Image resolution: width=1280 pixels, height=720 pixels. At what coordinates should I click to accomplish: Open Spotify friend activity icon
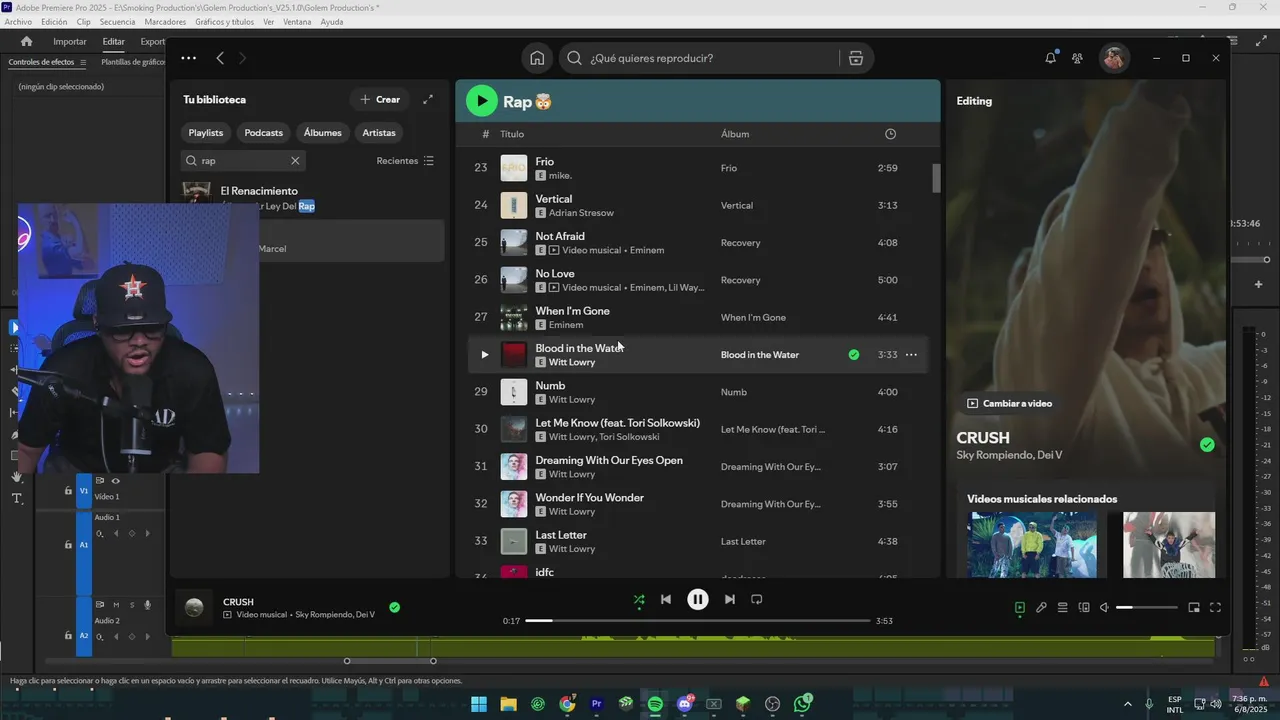(x=1077, y=58)
